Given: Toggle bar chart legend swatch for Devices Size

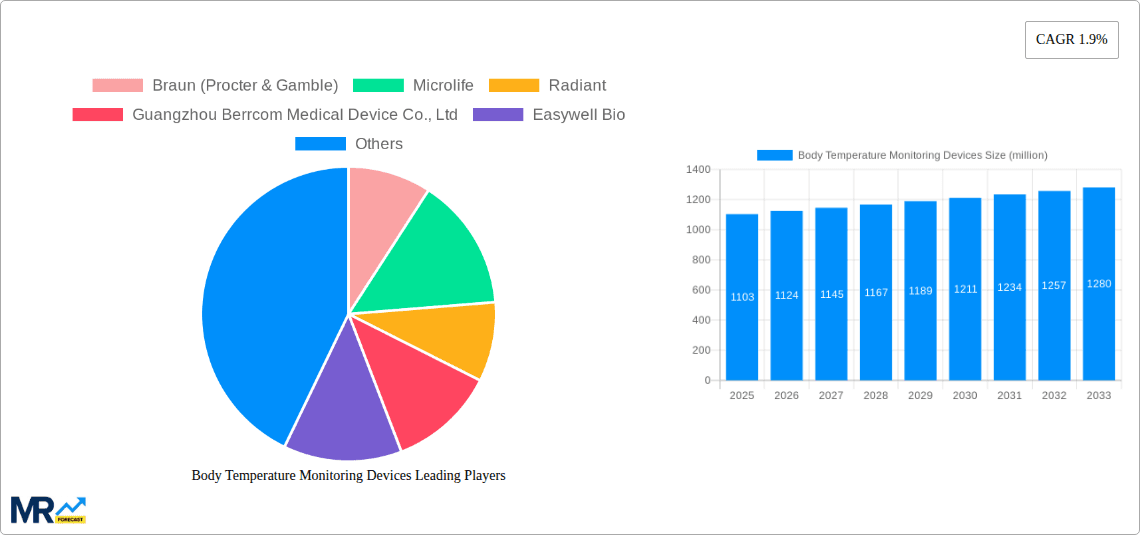Looking at the screenshot, I should (x=774, y=155).
